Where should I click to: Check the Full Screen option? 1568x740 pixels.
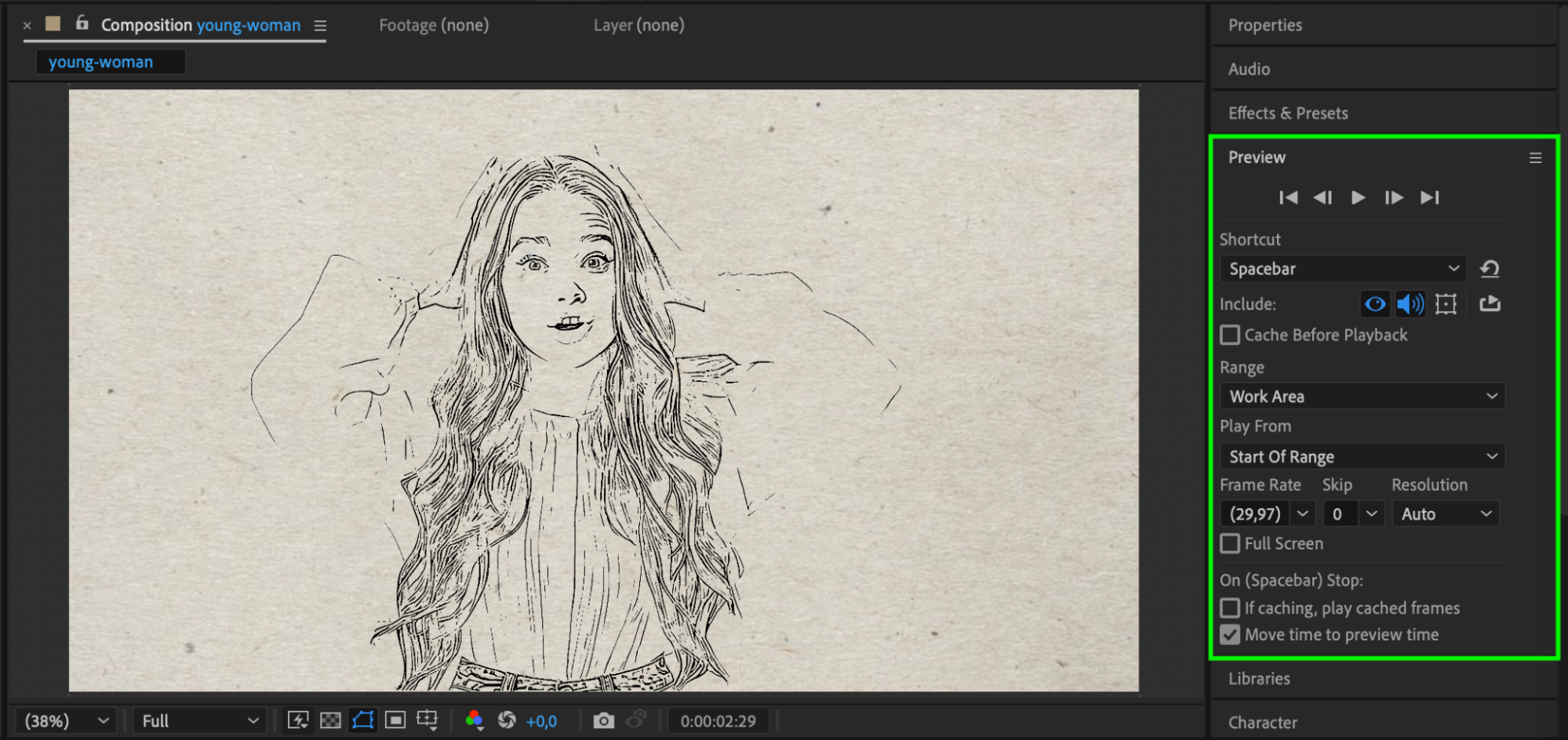coord(1230,544)
